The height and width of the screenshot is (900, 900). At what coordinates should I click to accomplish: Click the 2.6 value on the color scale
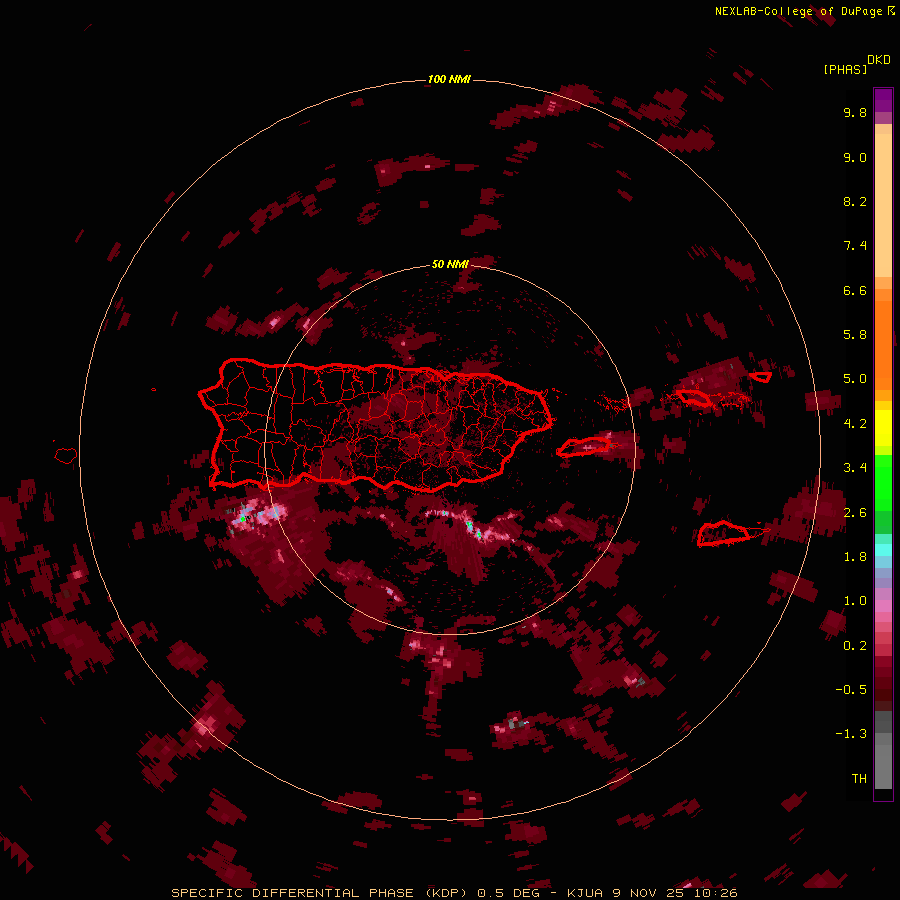click(855, 513)
